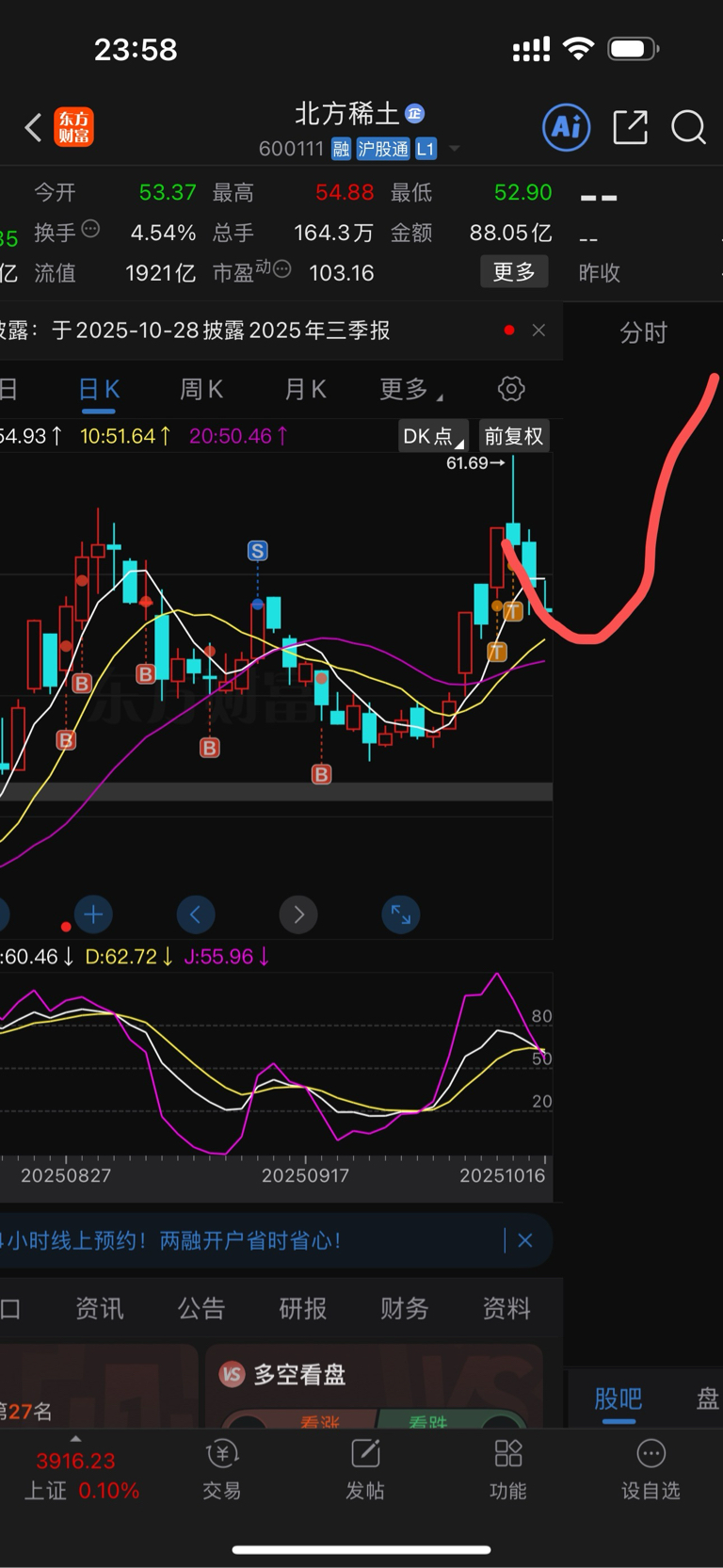The width and height of the screenshot is (723, 1568).
Task: Expand the stock title dropdown arrow
Action: click(455, 149)
